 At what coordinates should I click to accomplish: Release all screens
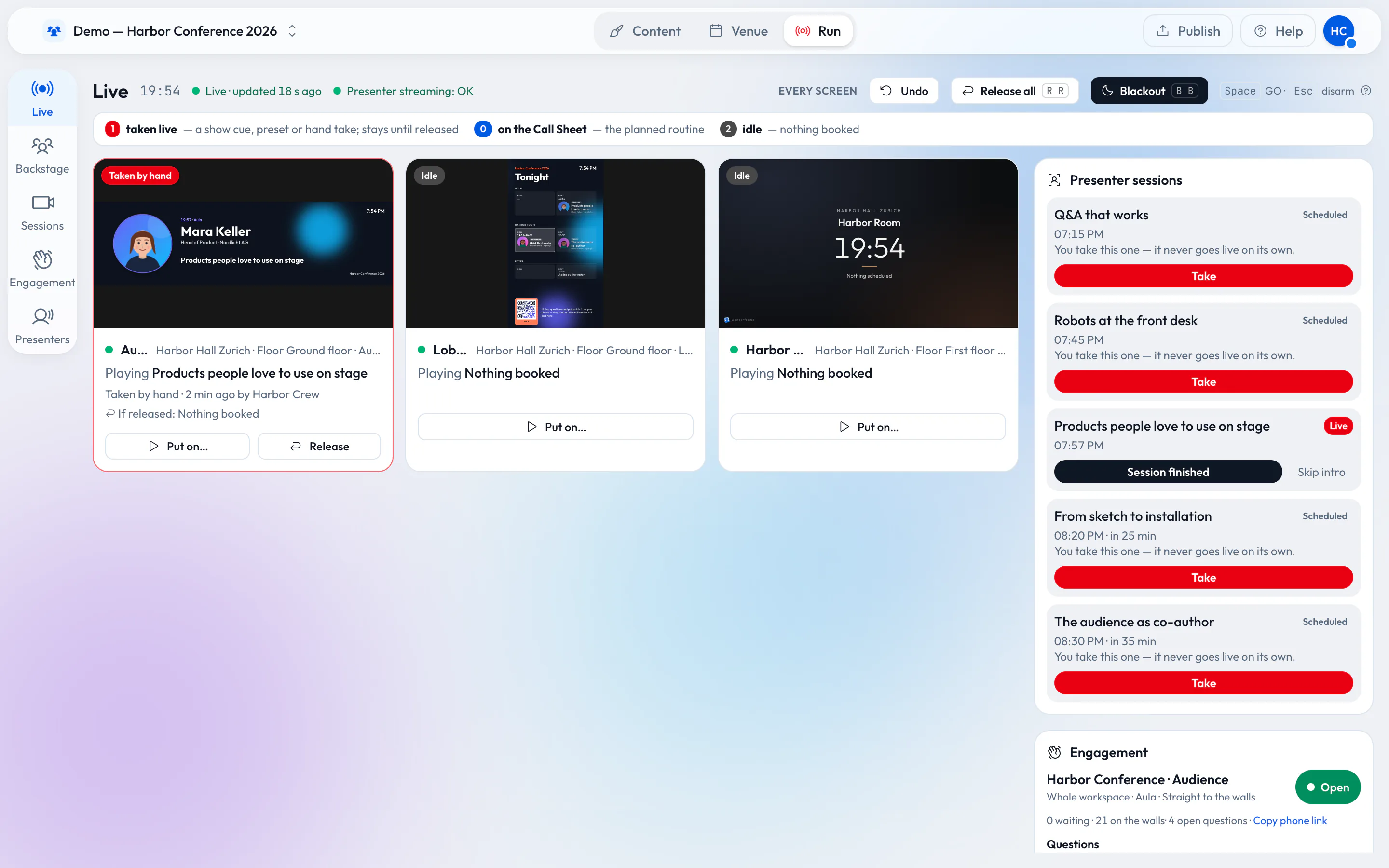click(x=1014, y=91)
